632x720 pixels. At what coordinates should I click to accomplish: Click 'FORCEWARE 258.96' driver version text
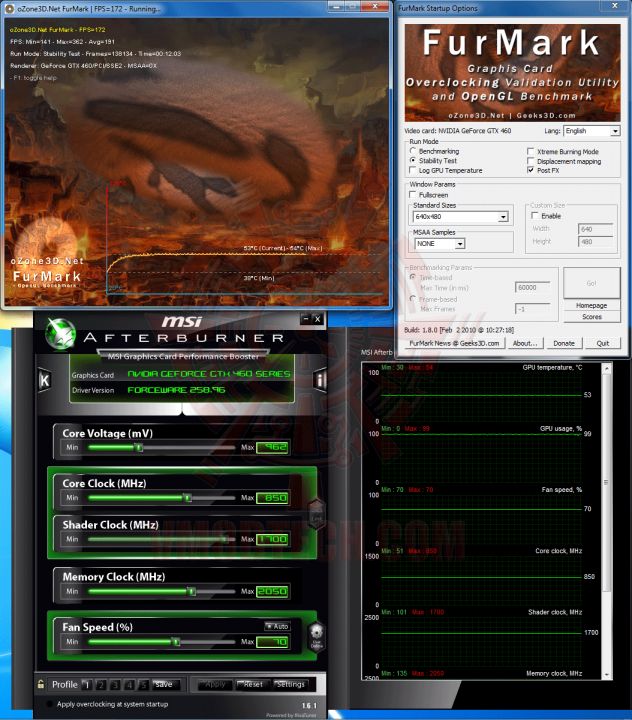tap(176, 390)
